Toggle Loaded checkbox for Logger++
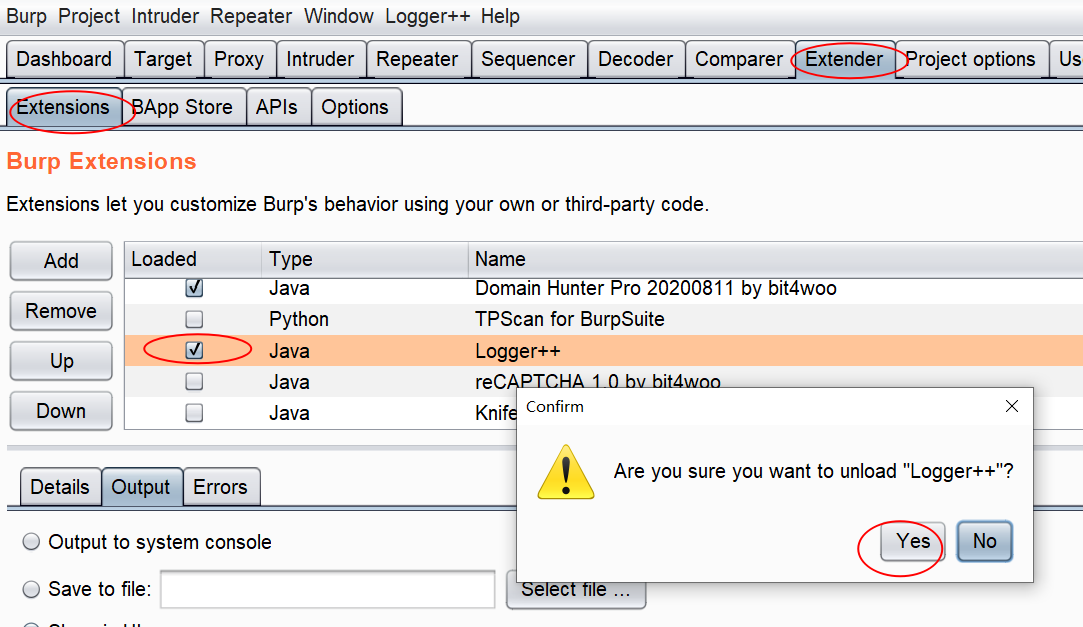Viewport: 1083px width, 627px height. 194,350
